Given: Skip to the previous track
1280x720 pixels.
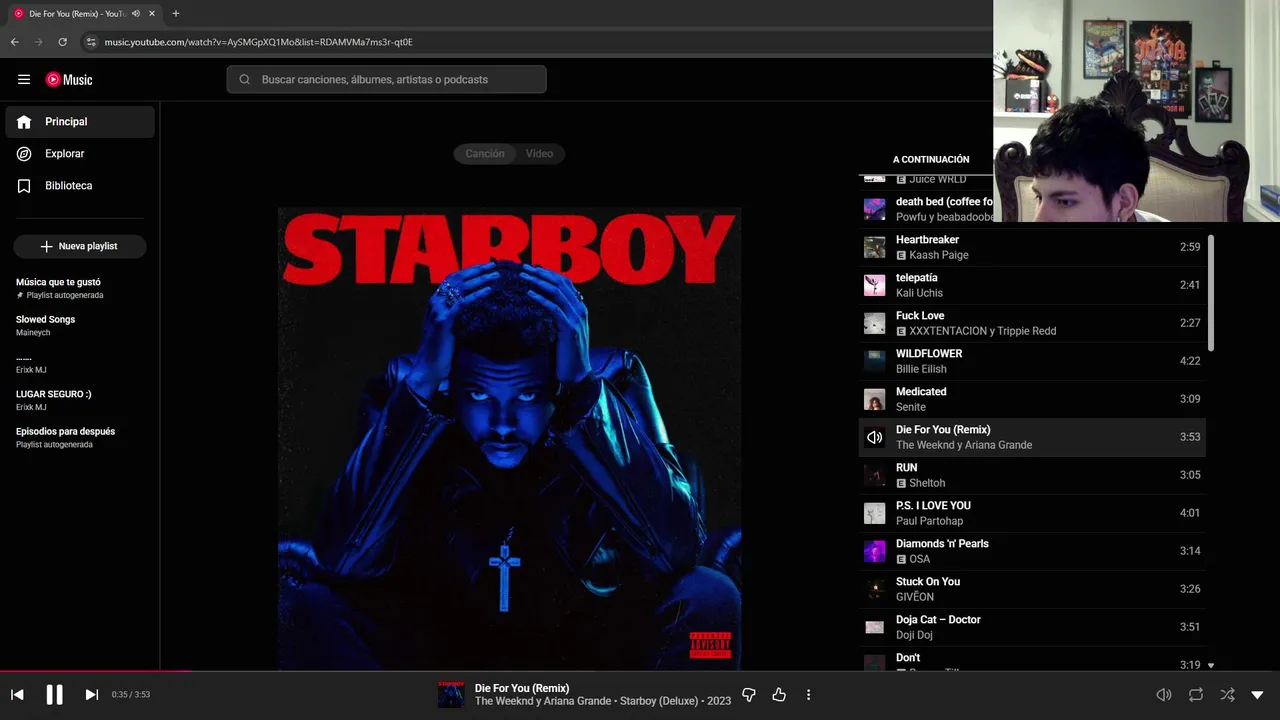Looking at the screenshot, I should [17, 695].
